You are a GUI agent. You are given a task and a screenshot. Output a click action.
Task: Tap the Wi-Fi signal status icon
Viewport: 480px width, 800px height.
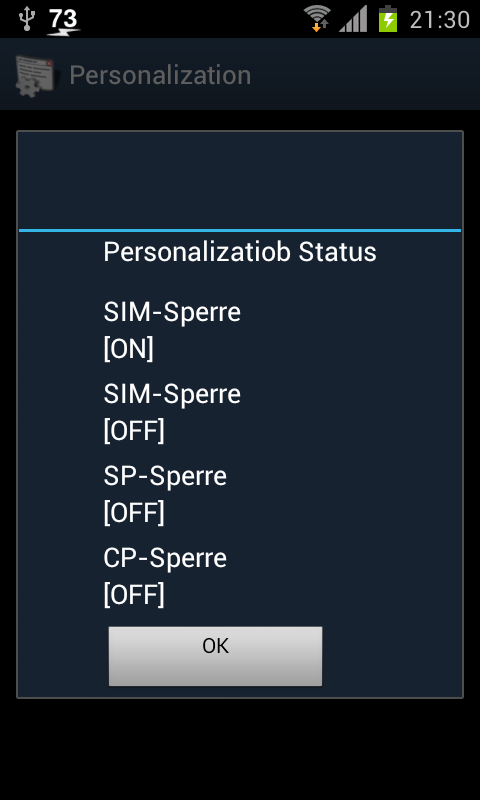(317, 19)
